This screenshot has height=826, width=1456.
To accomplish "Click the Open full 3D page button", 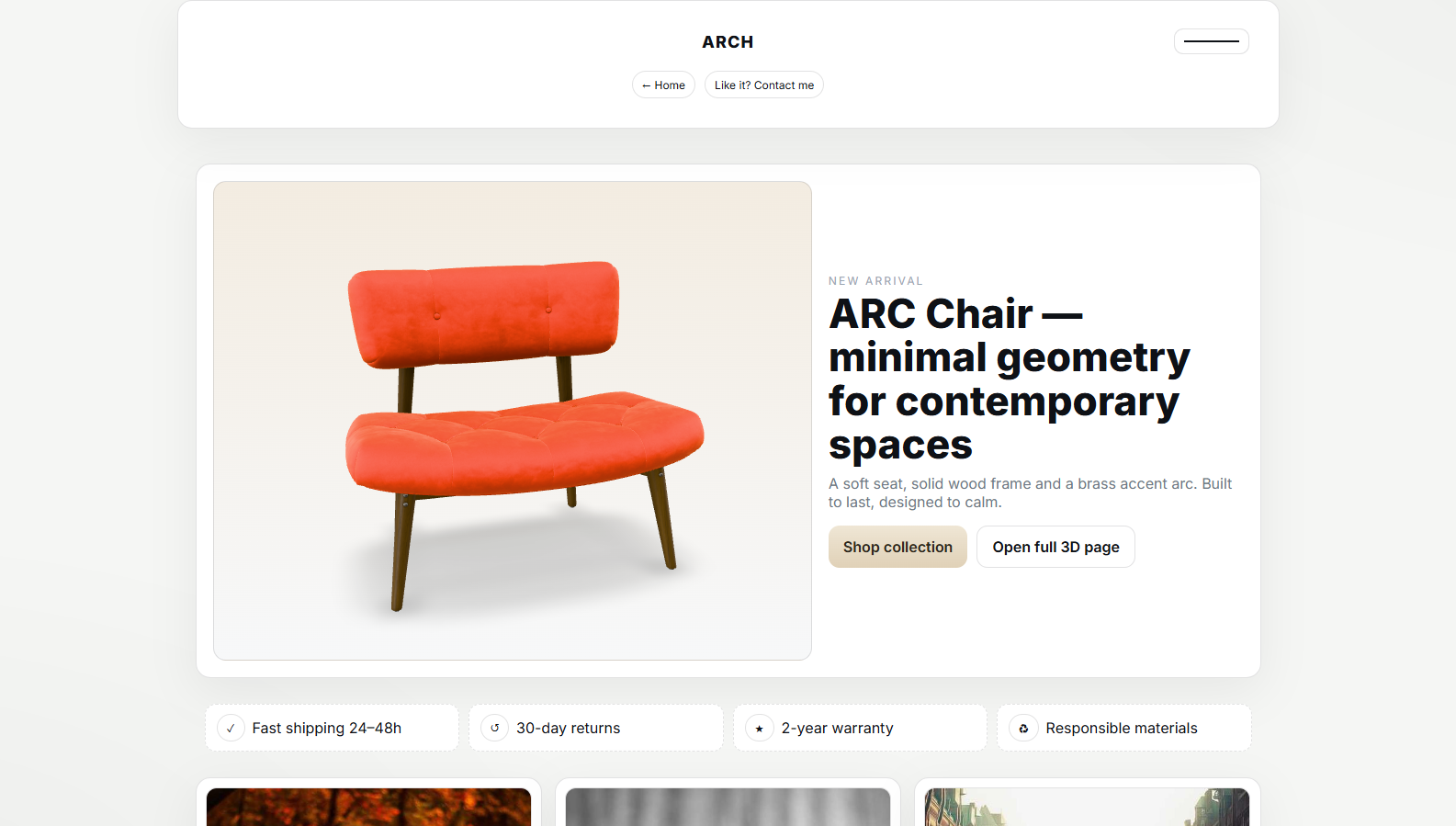I will click(1055, 547).
